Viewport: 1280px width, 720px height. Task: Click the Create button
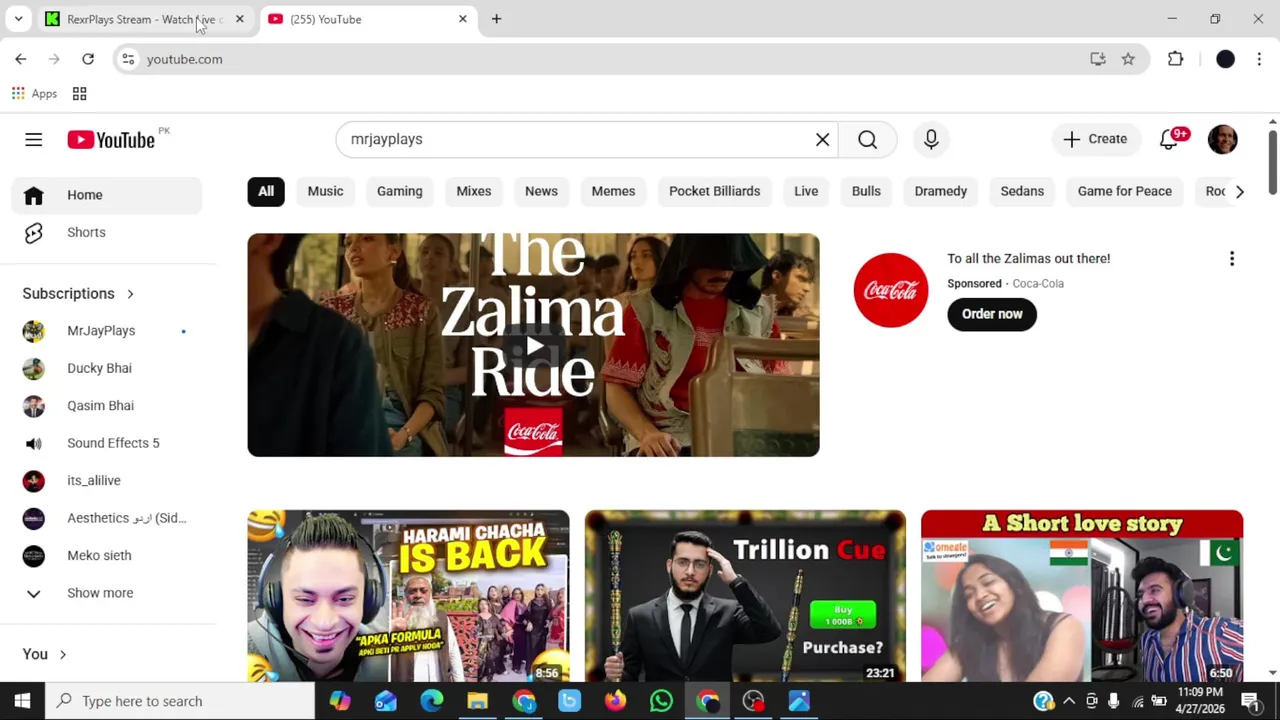[x=1095, y=139]
